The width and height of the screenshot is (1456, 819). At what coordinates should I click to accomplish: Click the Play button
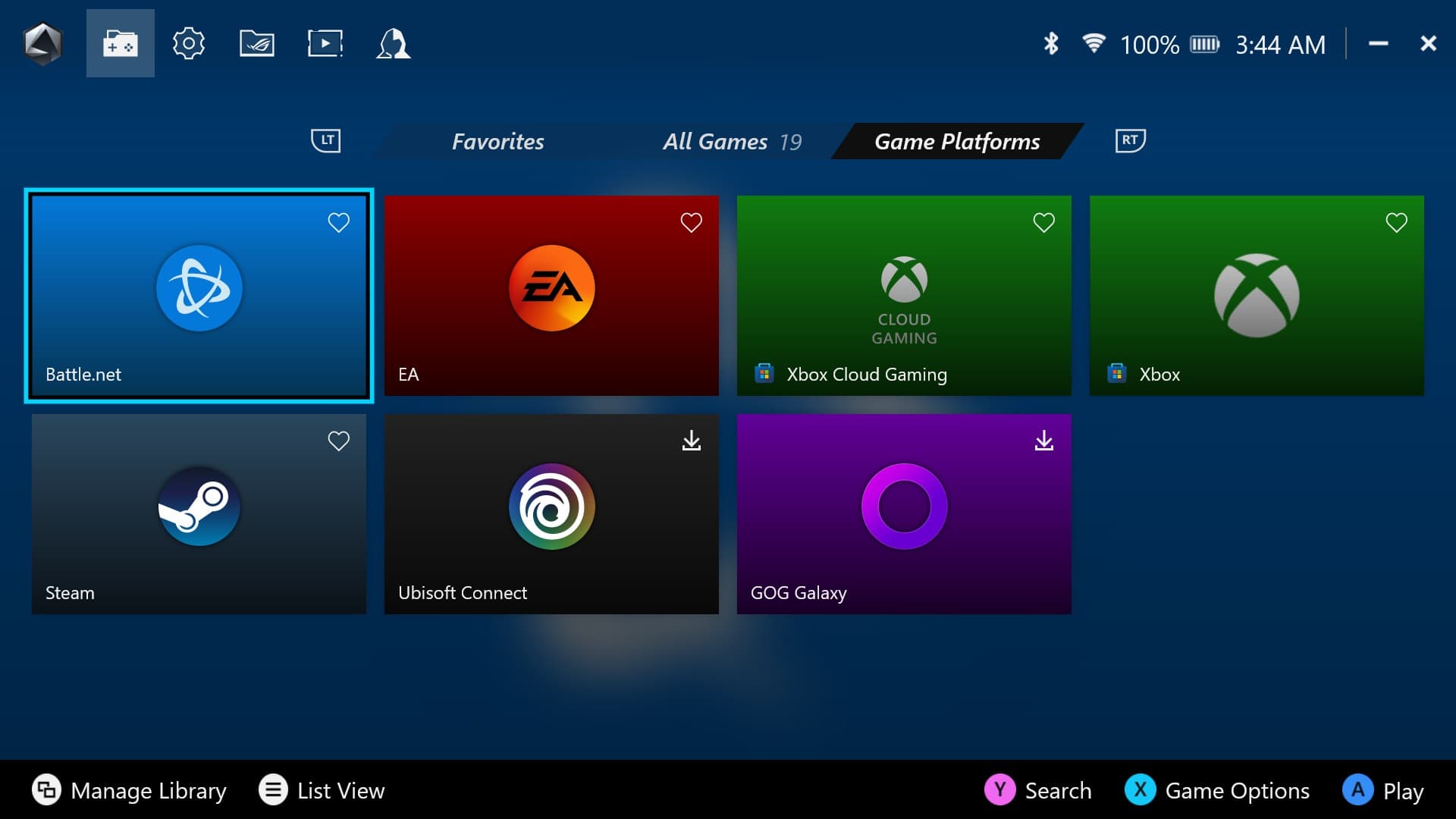[x=1383, y=790]
